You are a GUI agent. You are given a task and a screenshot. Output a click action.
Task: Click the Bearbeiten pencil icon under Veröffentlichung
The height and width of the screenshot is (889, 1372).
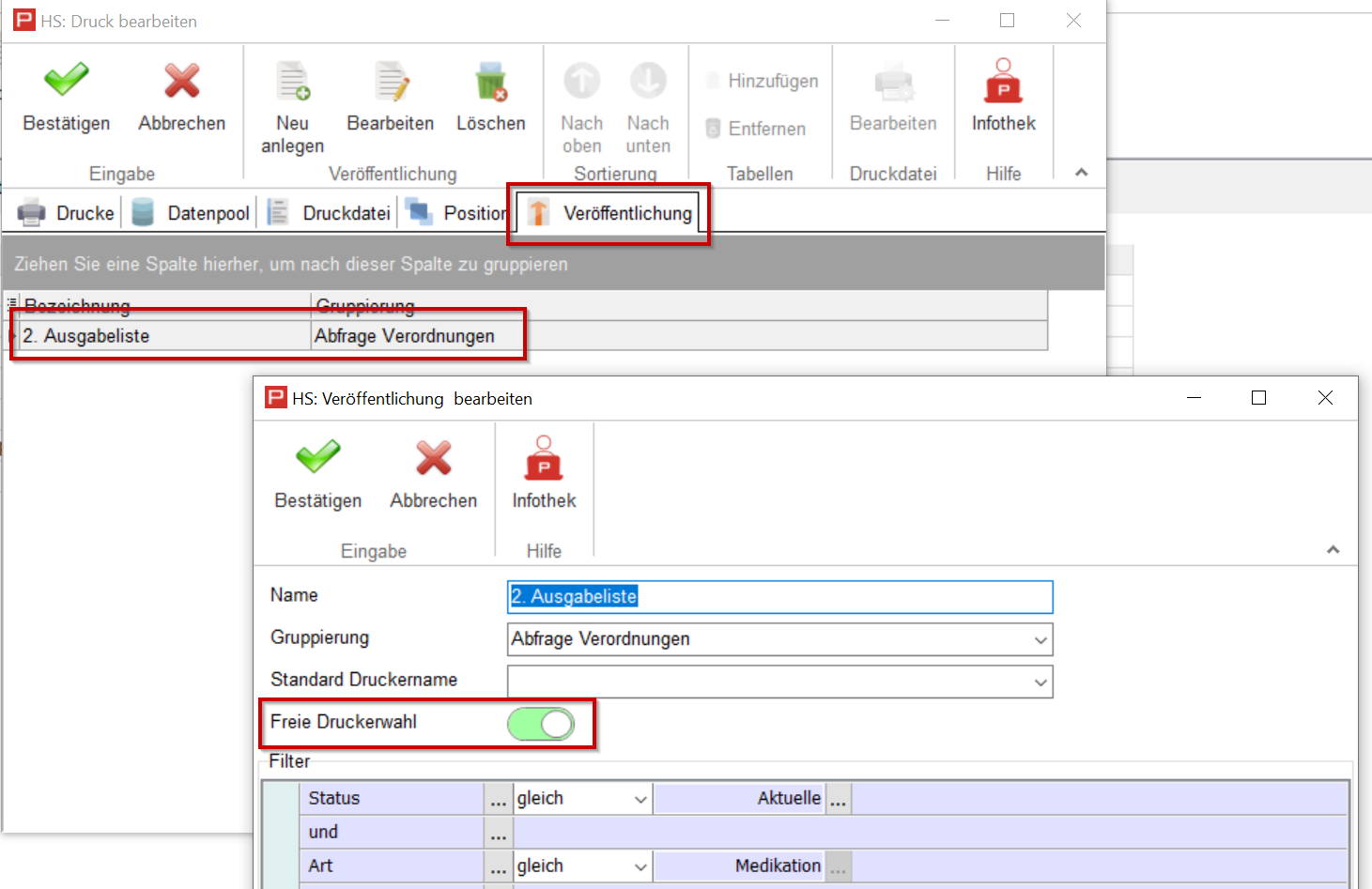point(391,83)
